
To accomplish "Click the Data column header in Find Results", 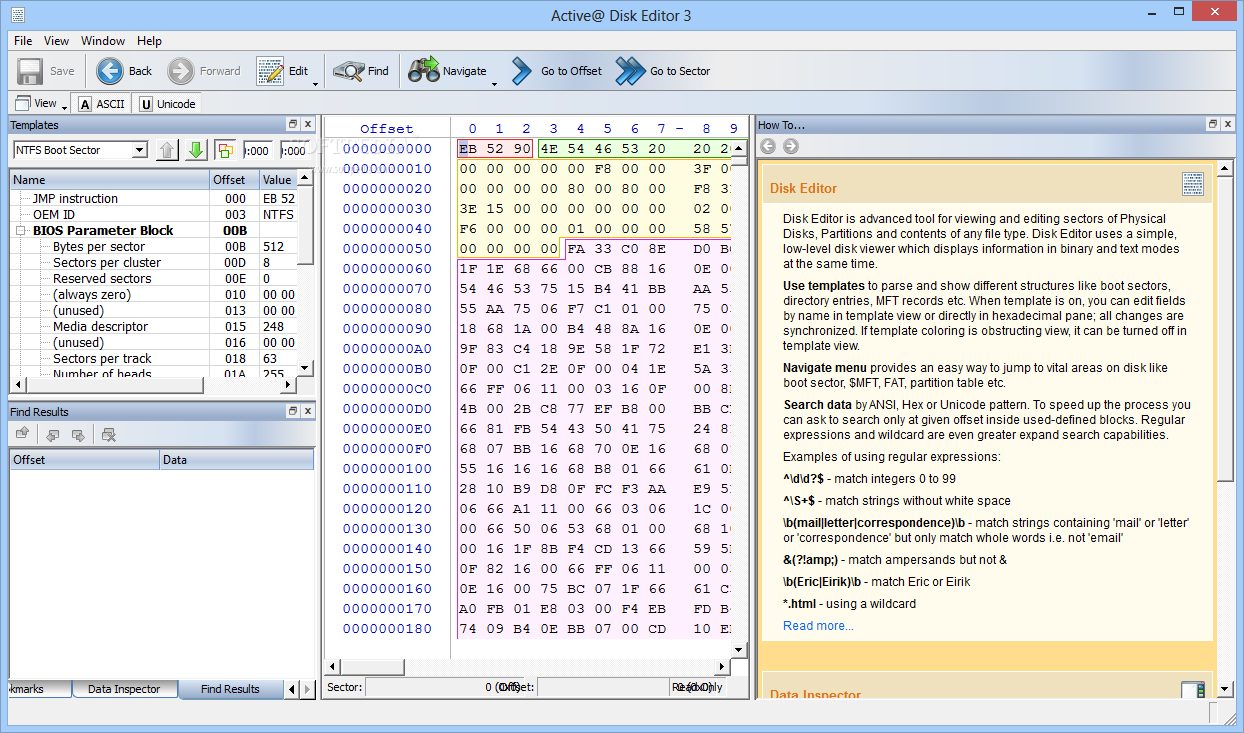I will 237,460.
